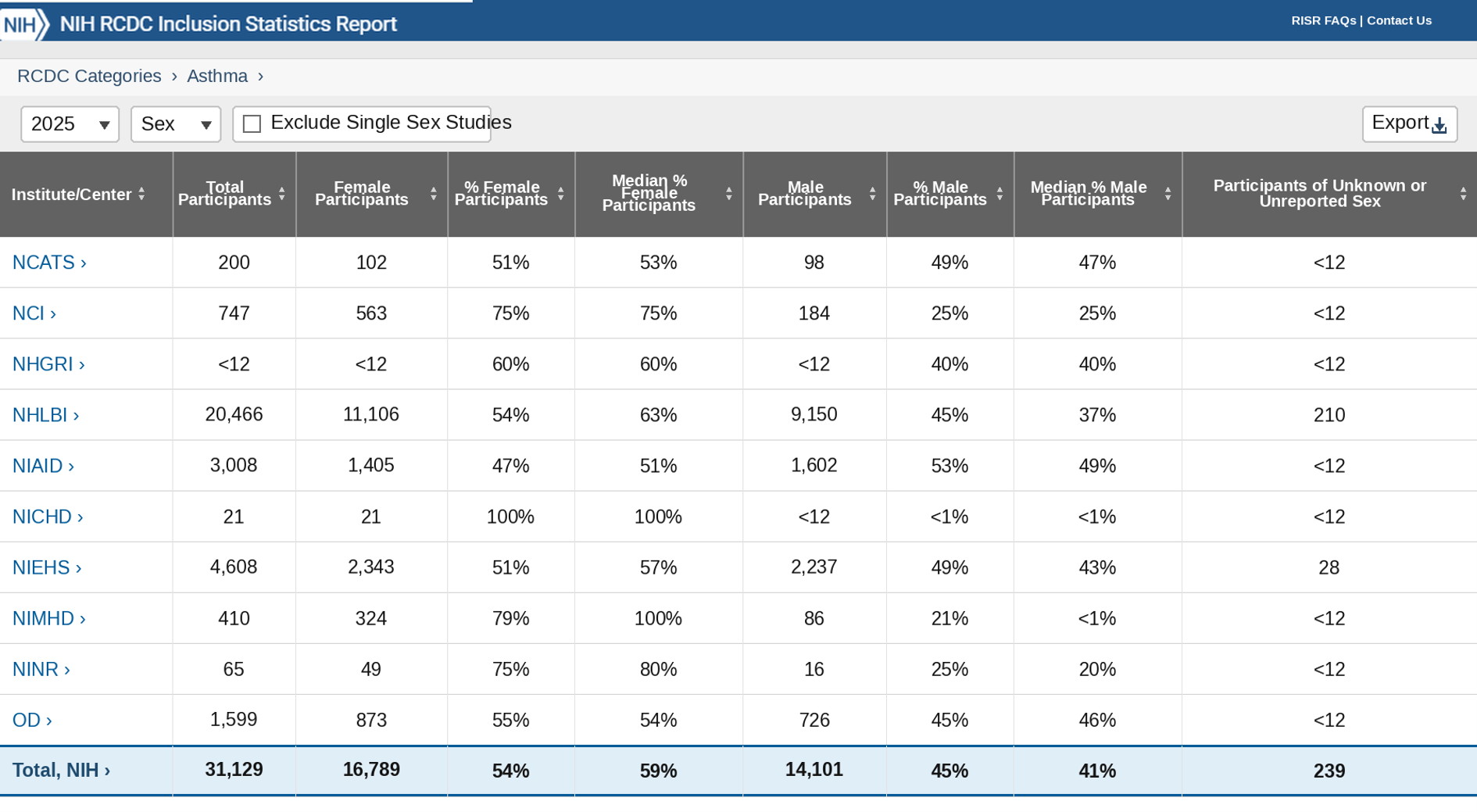Select NIEHS total participants value 4,608
1477x812 pixels.
pos(234,567)
